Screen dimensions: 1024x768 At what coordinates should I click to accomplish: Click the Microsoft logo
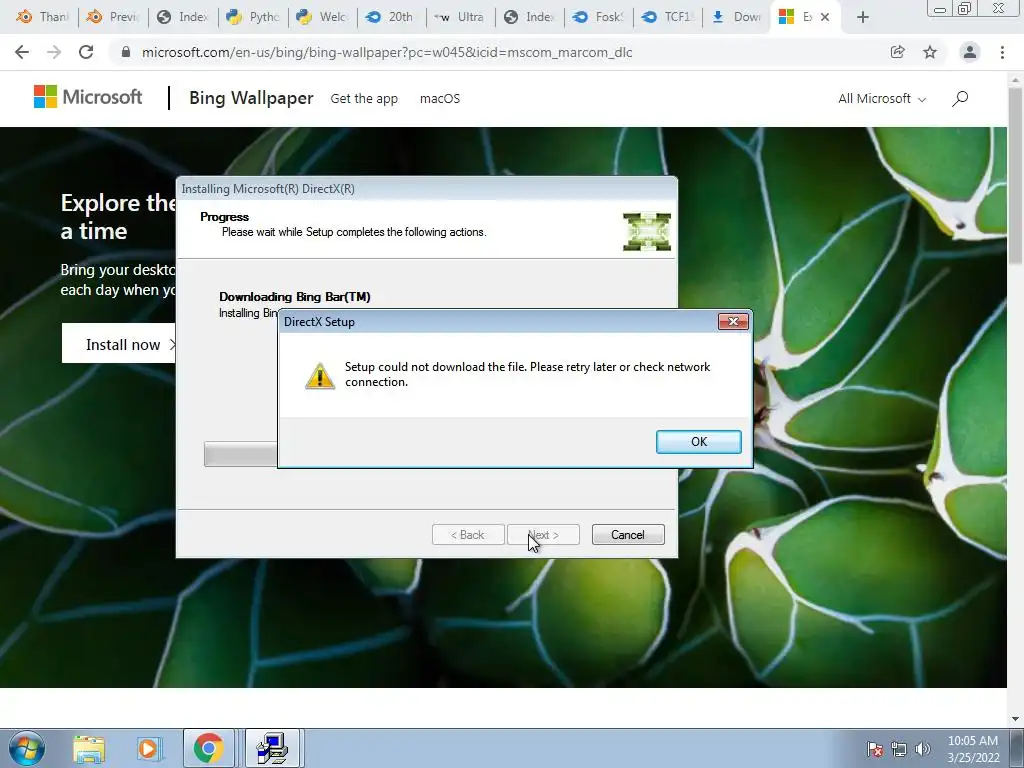[x=88, y=97]
